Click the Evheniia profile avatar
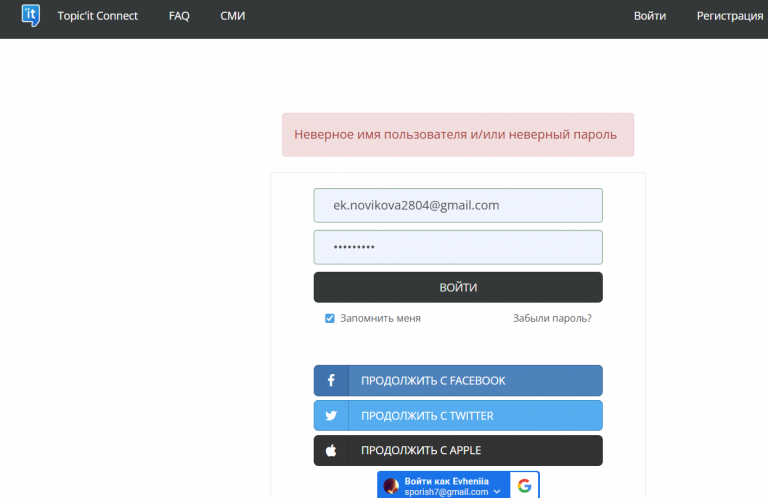 pos(391,486)
